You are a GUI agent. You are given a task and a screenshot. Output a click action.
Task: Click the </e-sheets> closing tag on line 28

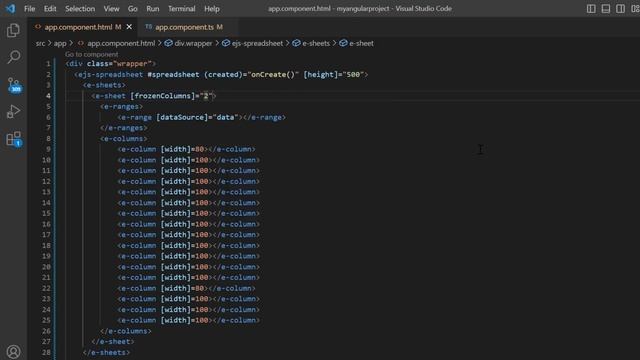[x=107, y=352]
